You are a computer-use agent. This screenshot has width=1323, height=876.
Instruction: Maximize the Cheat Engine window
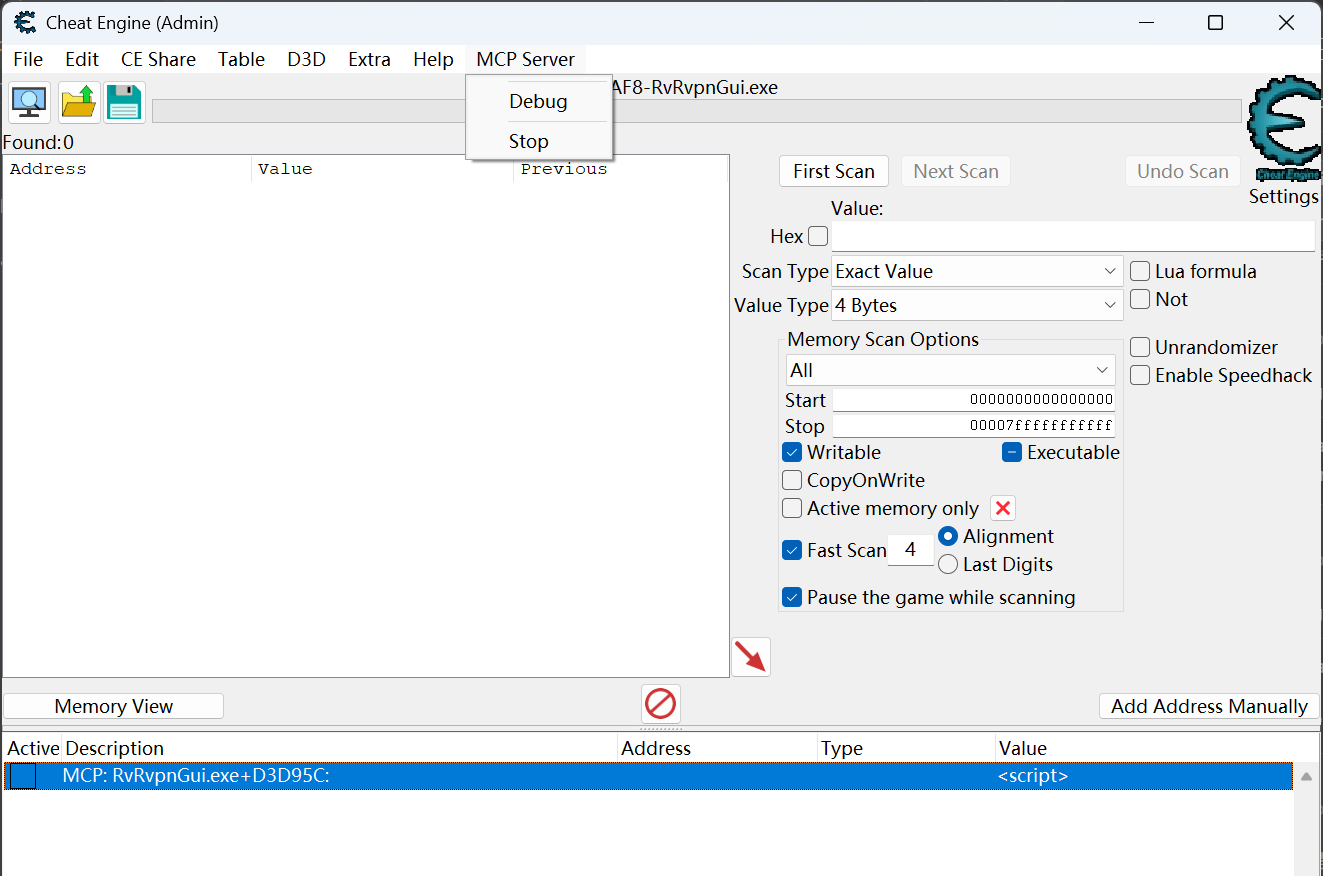[1215, 23]
